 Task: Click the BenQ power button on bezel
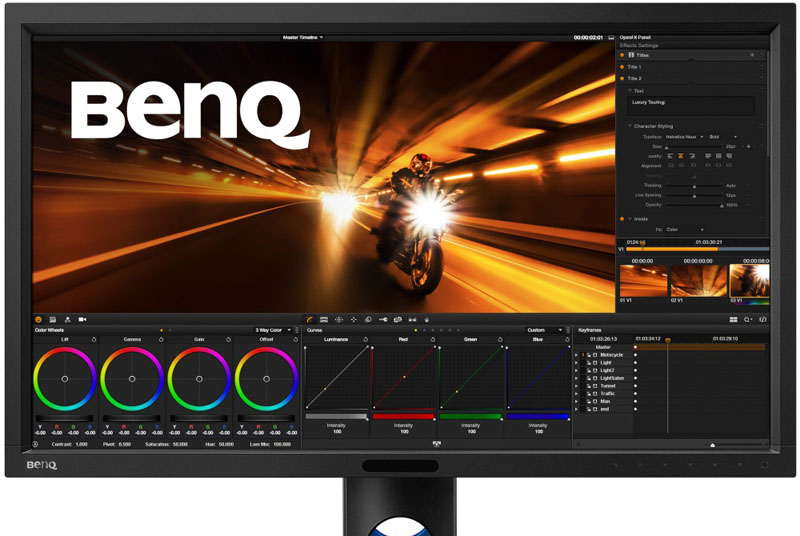coord(764,465)
